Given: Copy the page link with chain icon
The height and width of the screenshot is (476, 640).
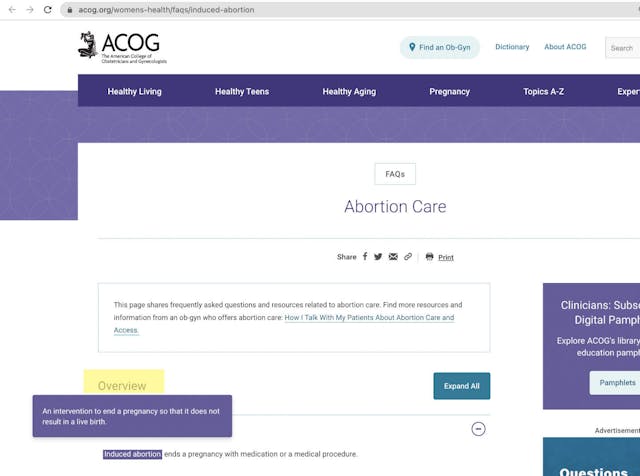Looking at the screenshot, I should click(408, 257).
